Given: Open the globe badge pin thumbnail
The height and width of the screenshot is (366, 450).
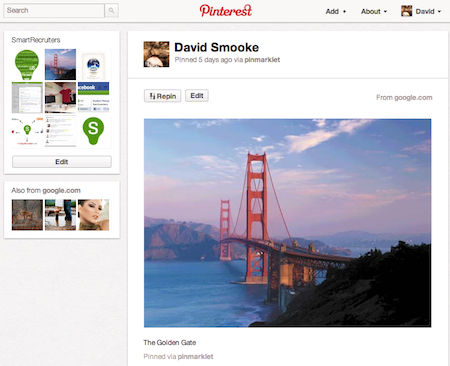Looking at the screenshot, I should click(93, 64).
